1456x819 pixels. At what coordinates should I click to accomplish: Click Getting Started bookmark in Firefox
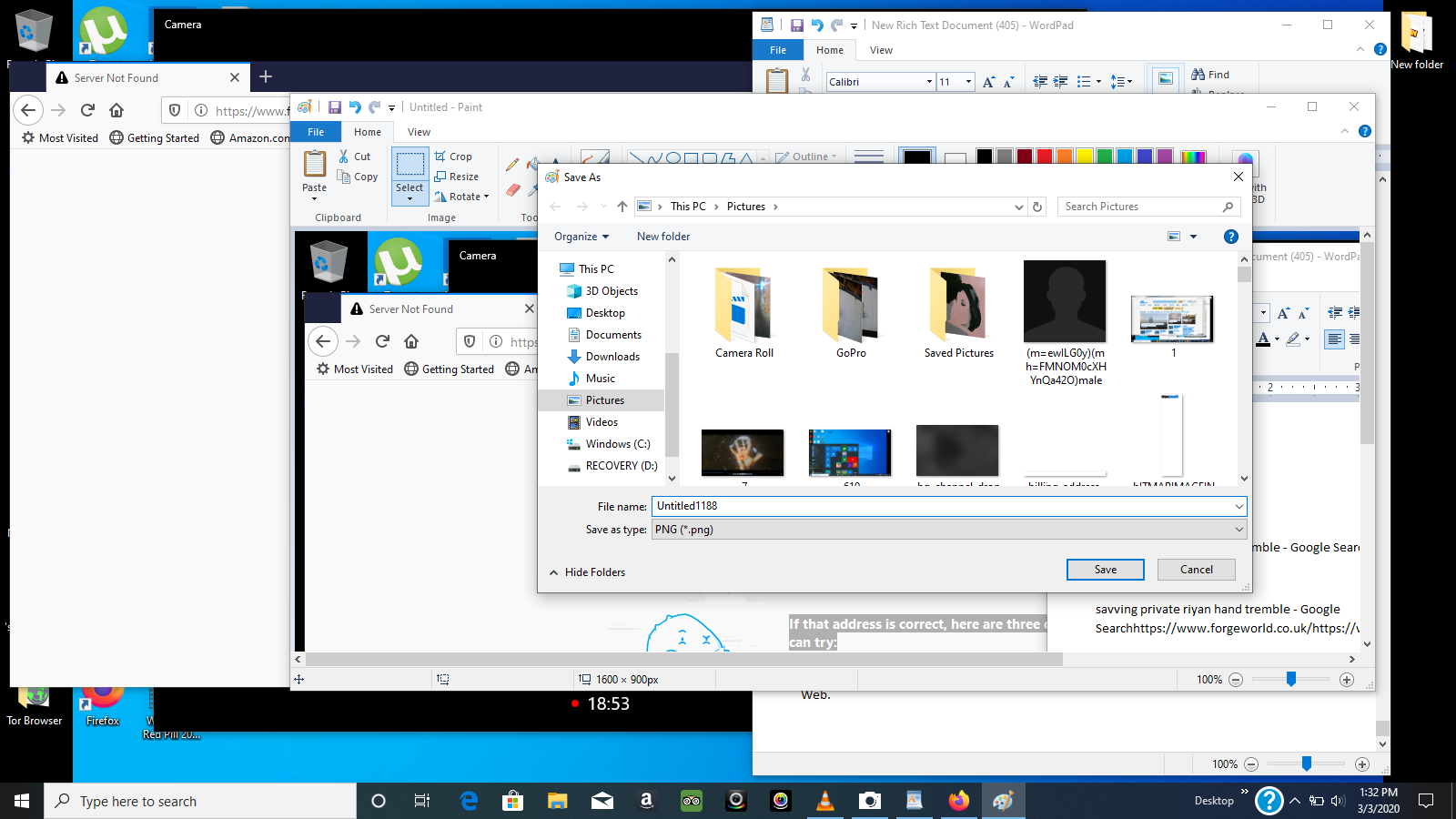(155, 138)
